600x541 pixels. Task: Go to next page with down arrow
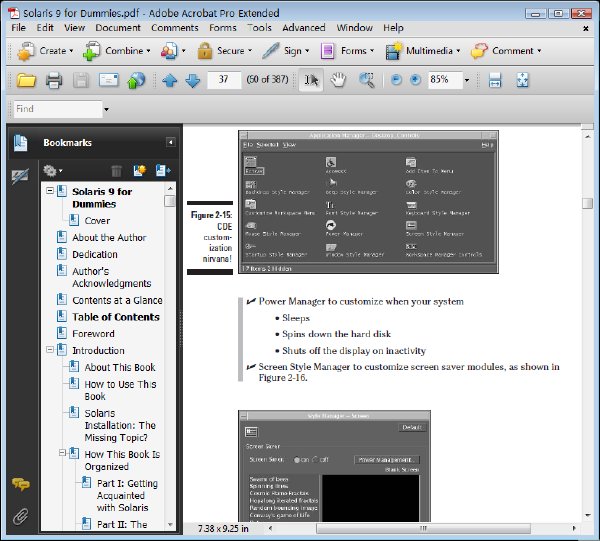pyautogui.click(x=192, y=80)
